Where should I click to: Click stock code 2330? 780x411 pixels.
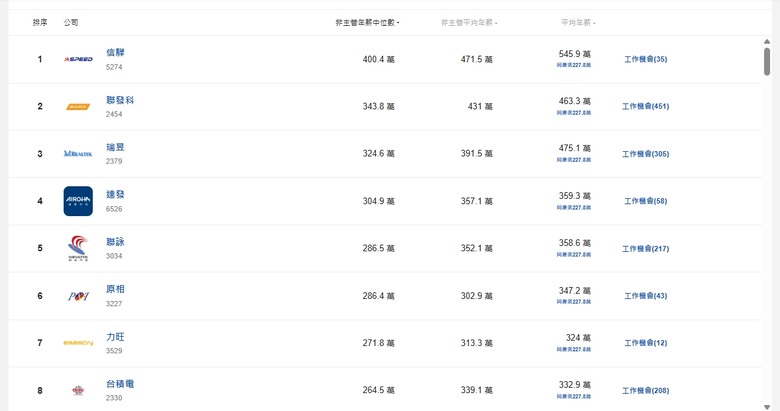(x=114, y=398)
